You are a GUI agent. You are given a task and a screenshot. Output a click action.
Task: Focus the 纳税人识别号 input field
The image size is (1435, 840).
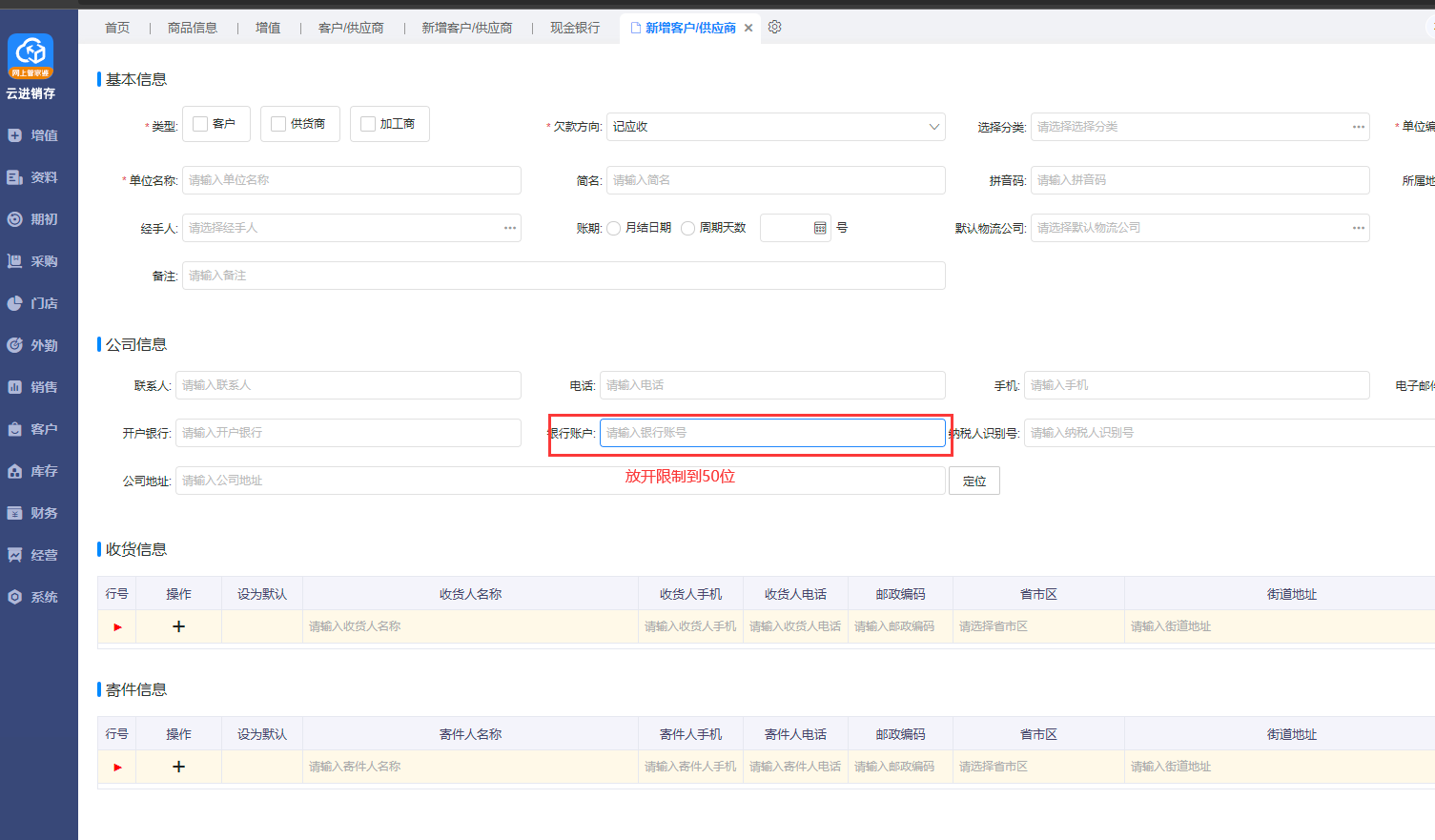click(x=1229, y=433)
